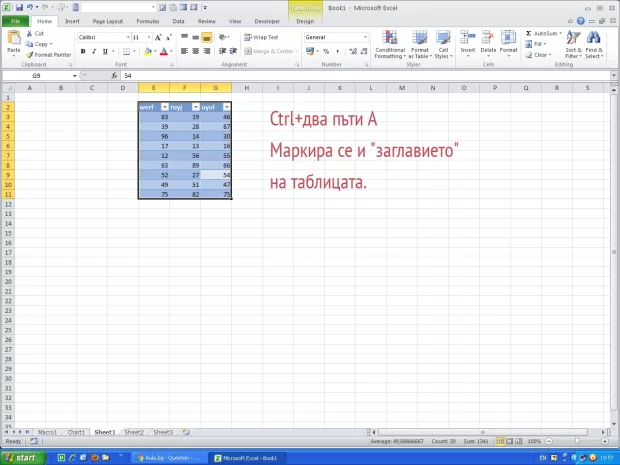Screen dimensions: 620x465
Task: Switch to the Page Layout tab
Action: pyautogui.click(x=108, y=21)
